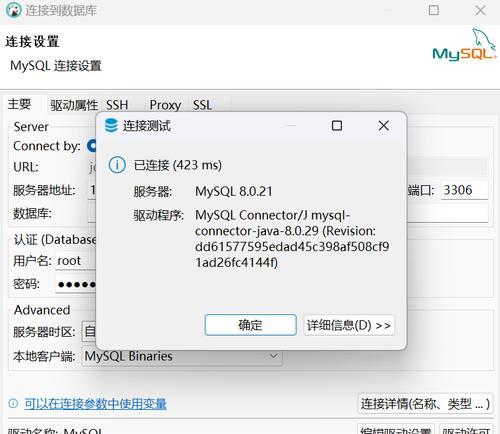
Task: Expand detailed information with 详细信息(D) button
Action: (x=349, y=325)
